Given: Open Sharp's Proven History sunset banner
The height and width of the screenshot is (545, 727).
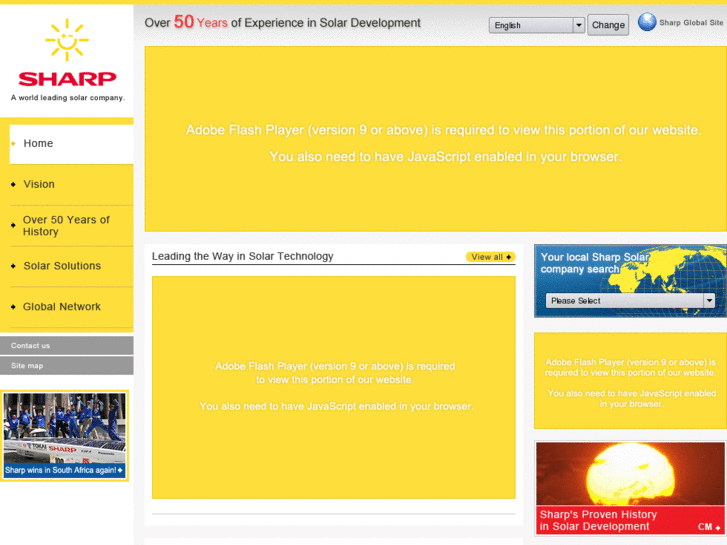Looking at the screenshot, I should pyautogui.click(x=631, y=488).
